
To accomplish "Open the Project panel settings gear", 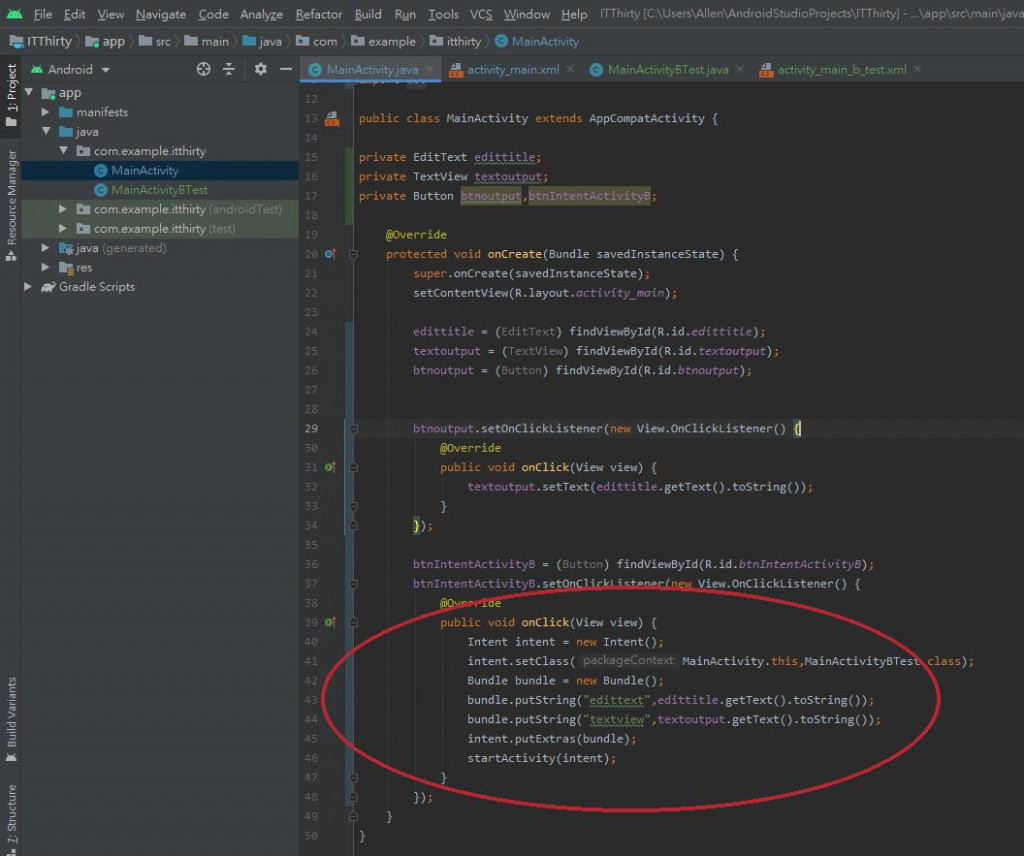I will (x=260, y=69).
